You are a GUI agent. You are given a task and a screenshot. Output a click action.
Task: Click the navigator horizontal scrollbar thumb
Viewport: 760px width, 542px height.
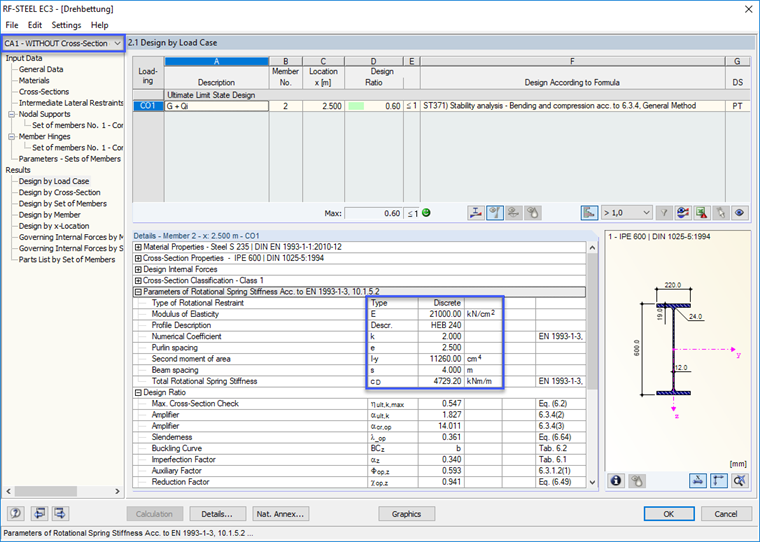pos(46,491)
